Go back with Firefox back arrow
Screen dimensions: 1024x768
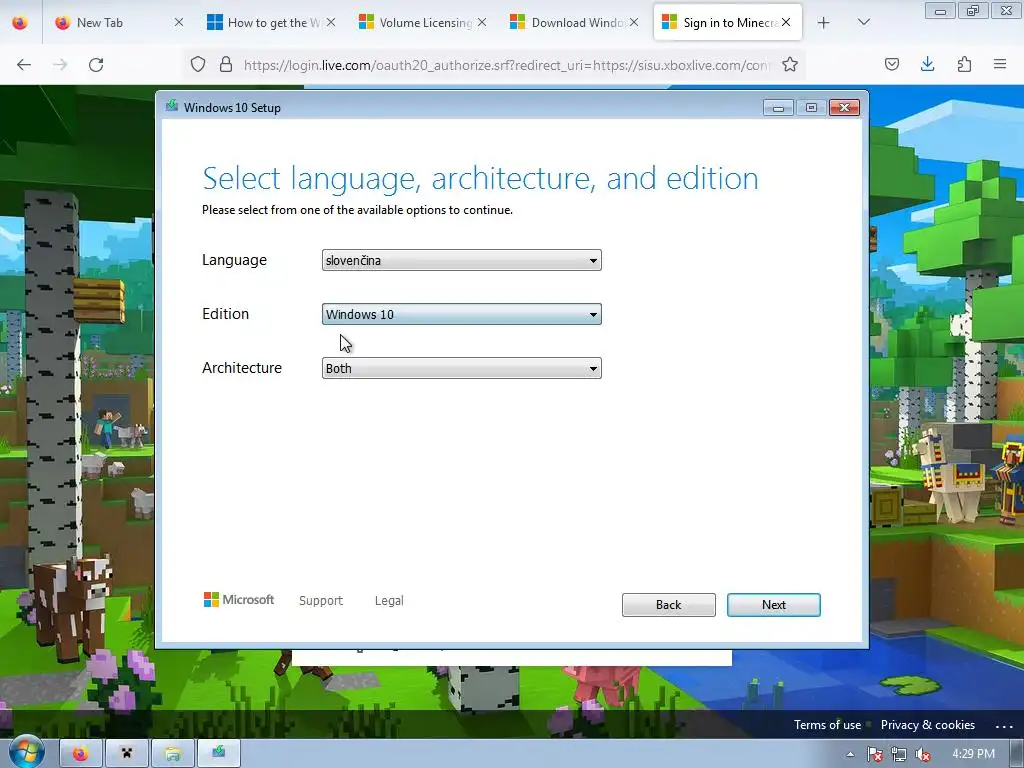point(24,65)
